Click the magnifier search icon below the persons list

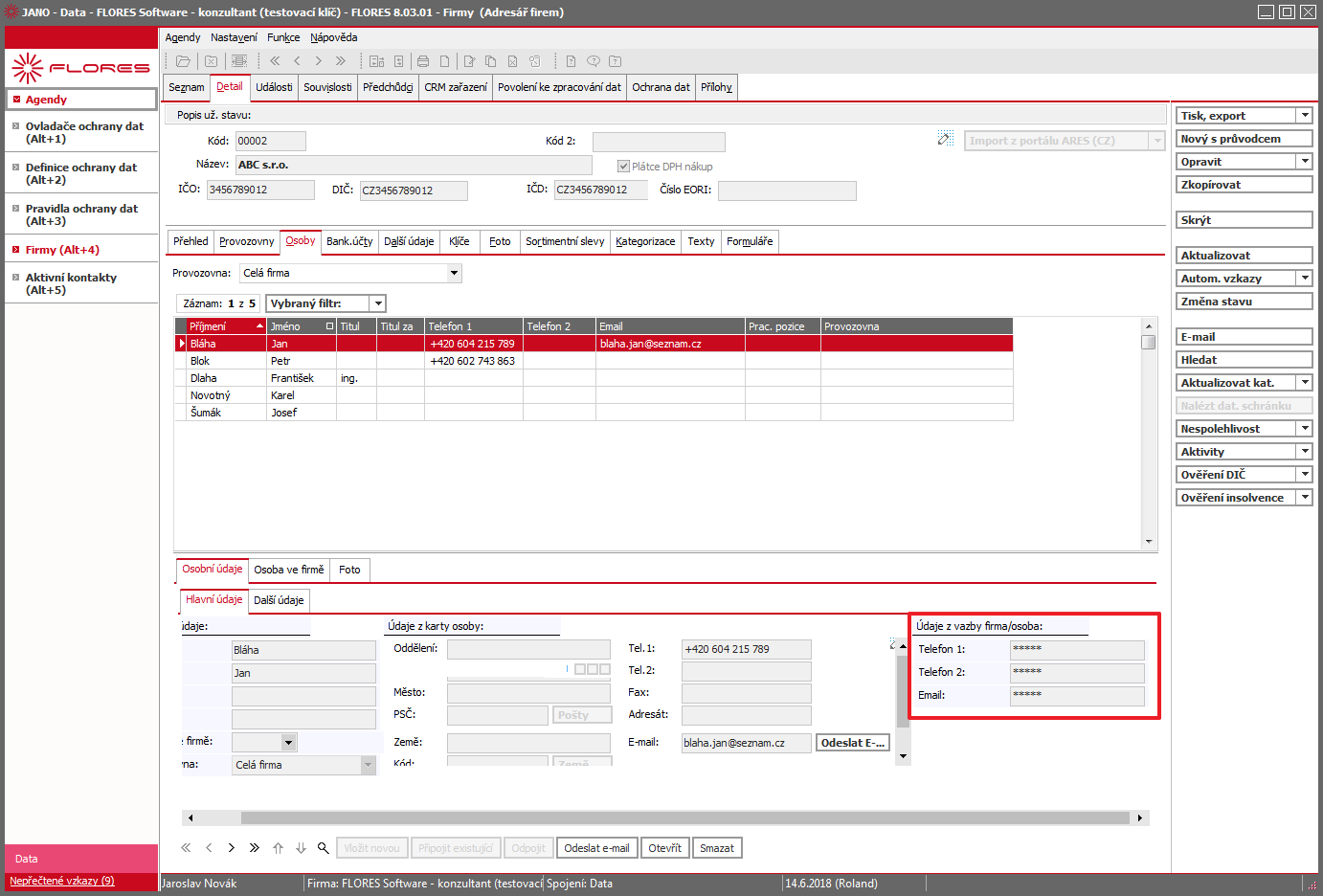pyautogui.click(x=324, y=848)
